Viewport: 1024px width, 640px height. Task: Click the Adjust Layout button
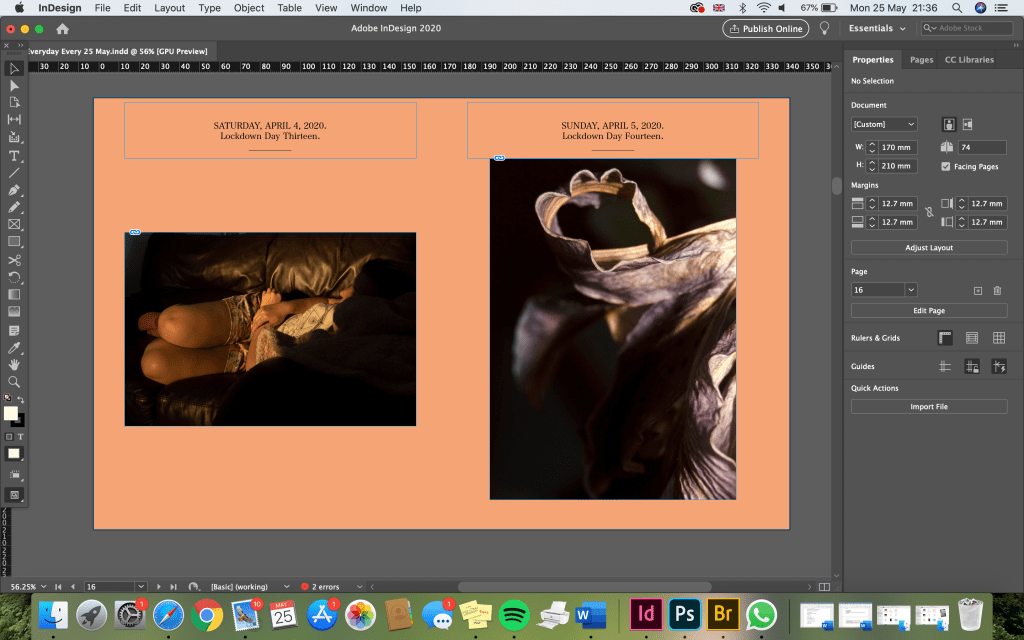pyautogui.click(x=929, y=247)
